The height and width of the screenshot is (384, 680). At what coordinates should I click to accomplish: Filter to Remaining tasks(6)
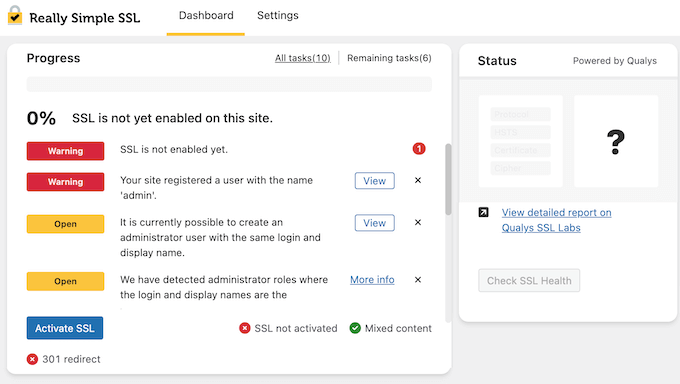click(389, 58)
